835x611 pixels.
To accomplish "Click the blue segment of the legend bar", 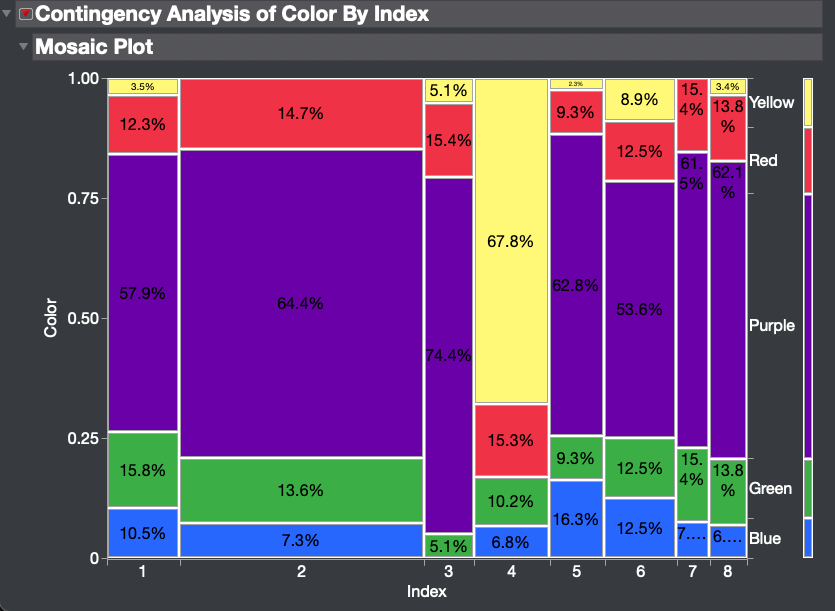I will [808, 537].
